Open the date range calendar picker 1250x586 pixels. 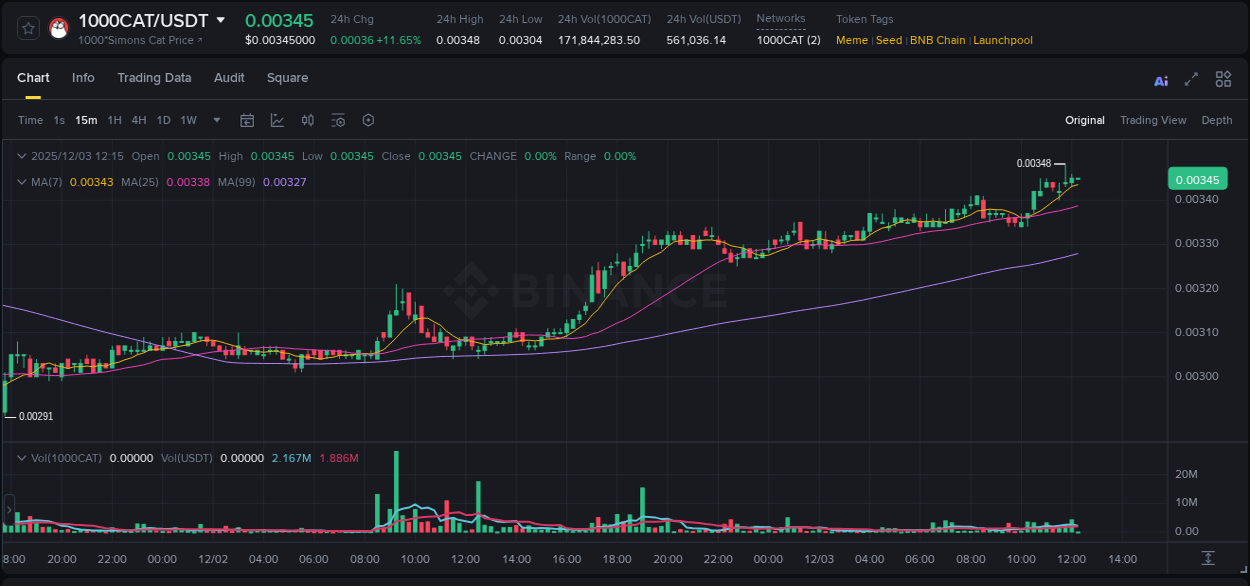coord(247,120)
